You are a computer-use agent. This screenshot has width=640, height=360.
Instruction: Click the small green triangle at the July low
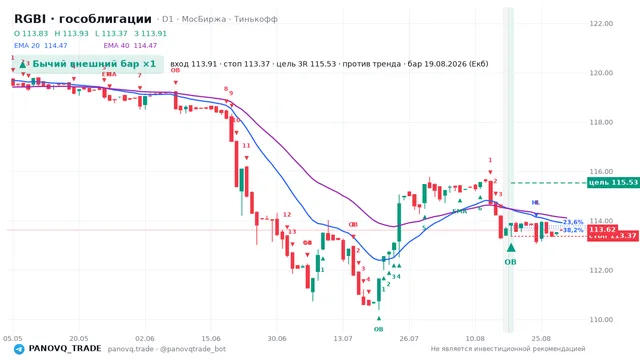pos(379,318)
